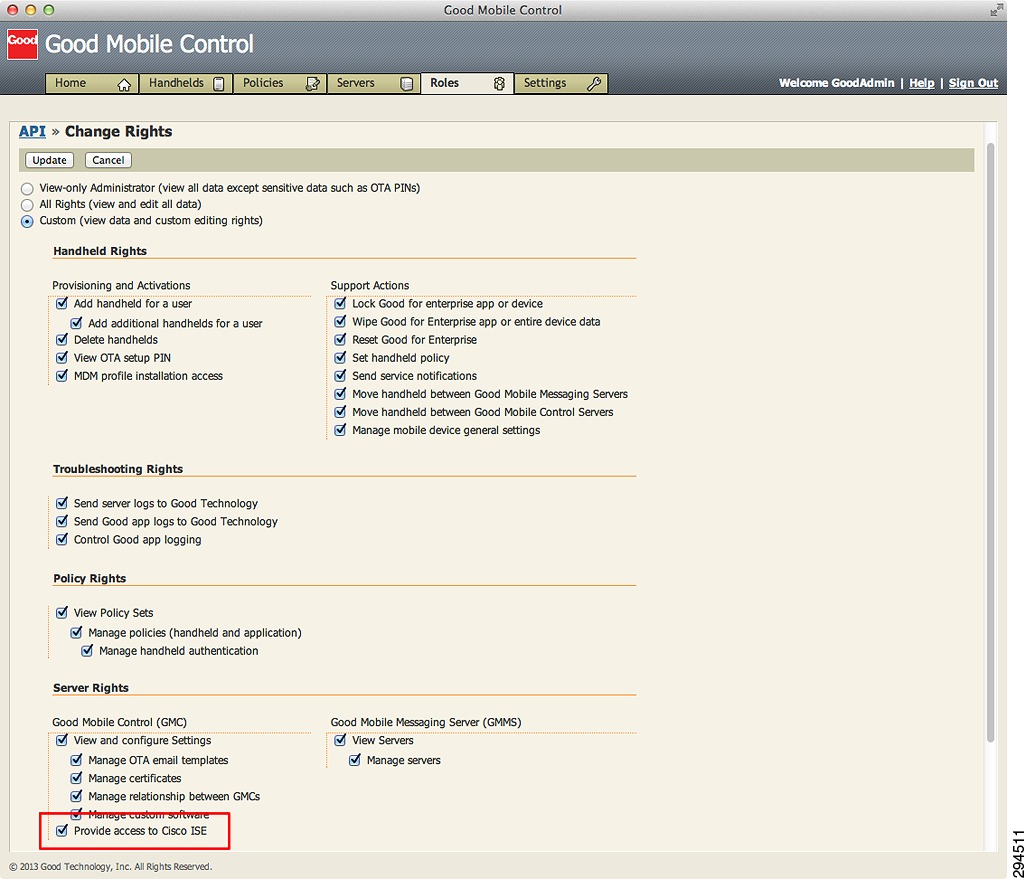The width and height of the screenshot is (1025, 879).
Task: Open the Home tab
Action: coord(92,83)
